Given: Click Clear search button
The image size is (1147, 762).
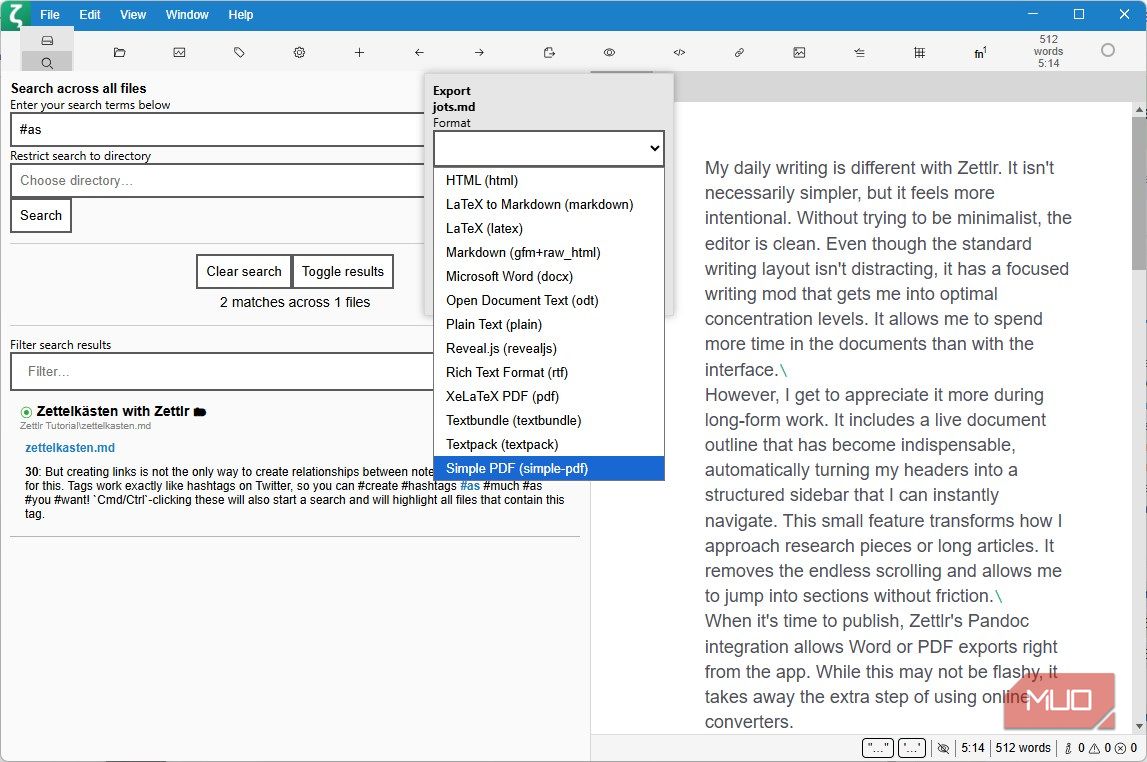Looking at the screenshot, I should (x=244, y=271).
